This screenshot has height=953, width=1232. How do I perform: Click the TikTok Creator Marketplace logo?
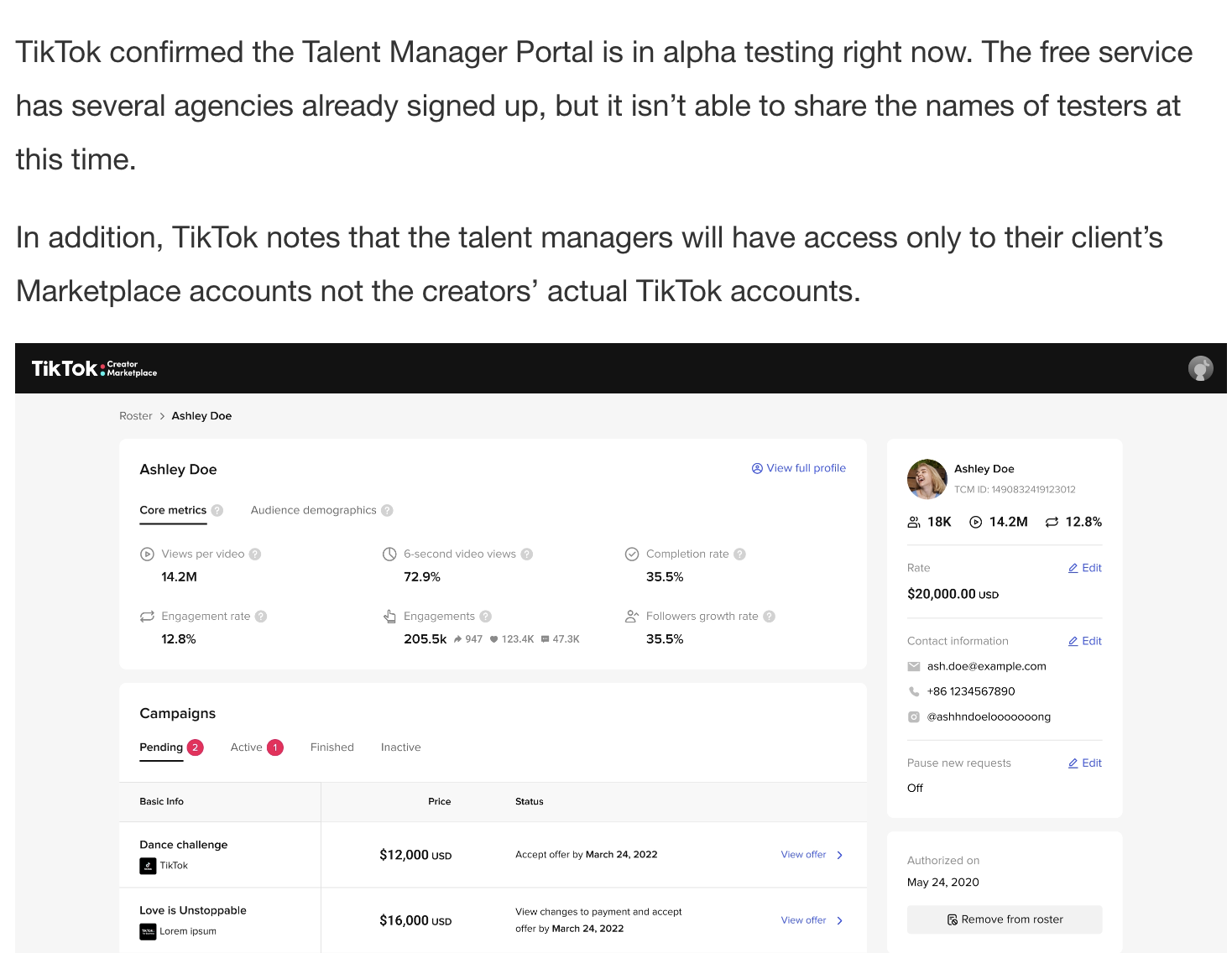(94, 368)
